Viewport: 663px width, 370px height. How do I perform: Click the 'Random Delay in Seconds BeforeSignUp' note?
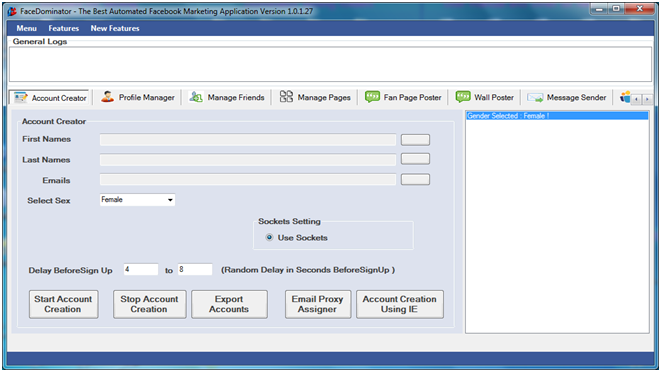coord(308,270)
